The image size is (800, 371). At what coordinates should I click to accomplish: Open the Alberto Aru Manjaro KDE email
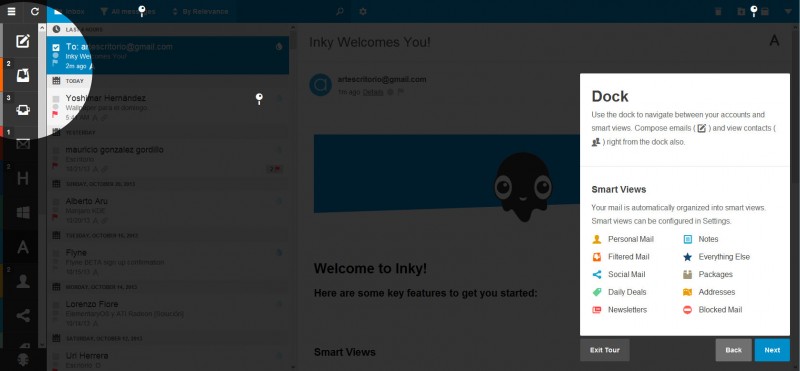click(x=168, y=211)
